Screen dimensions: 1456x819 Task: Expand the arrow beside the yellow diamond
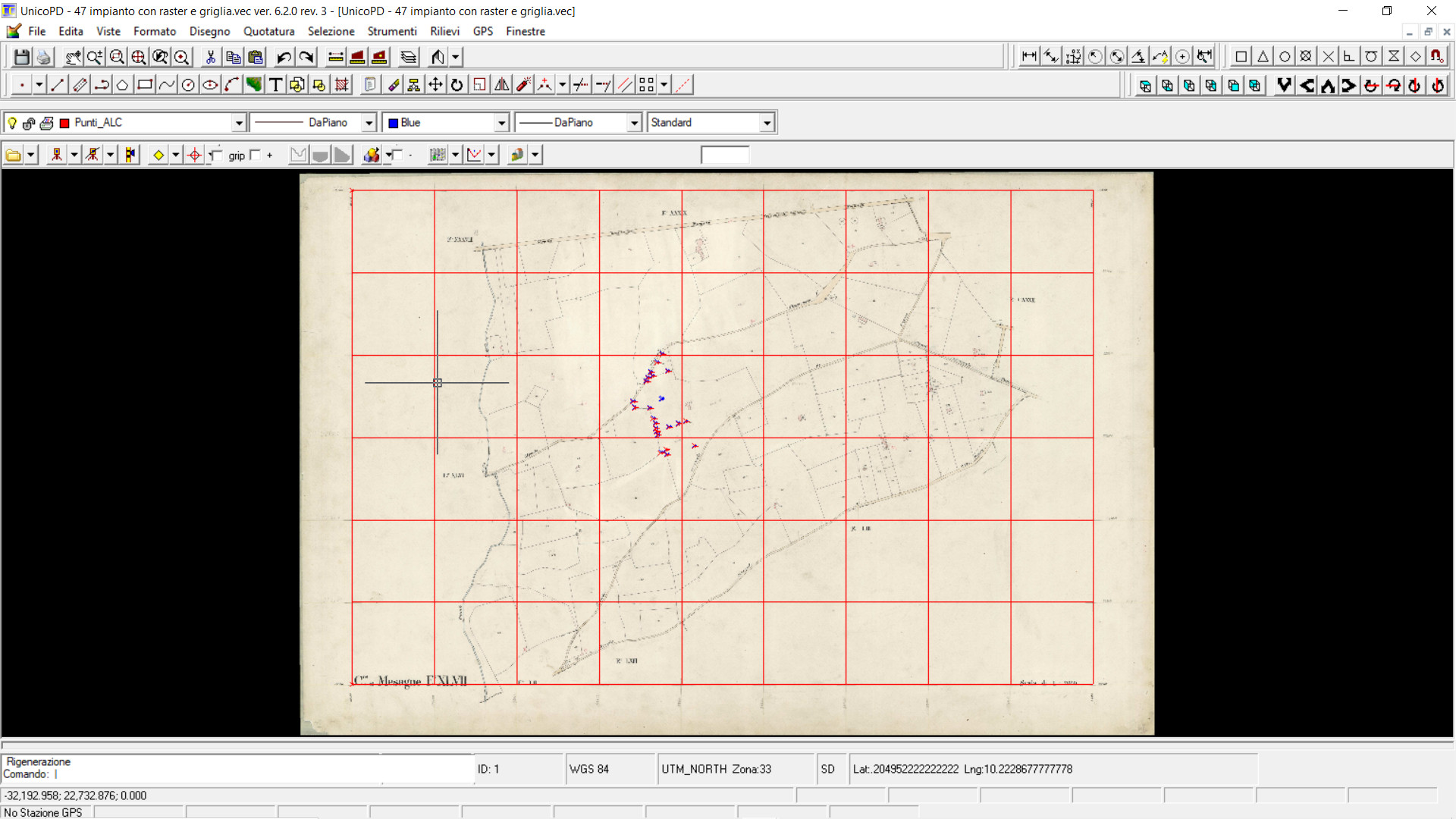pyautogui.click(x=176, y=155)
